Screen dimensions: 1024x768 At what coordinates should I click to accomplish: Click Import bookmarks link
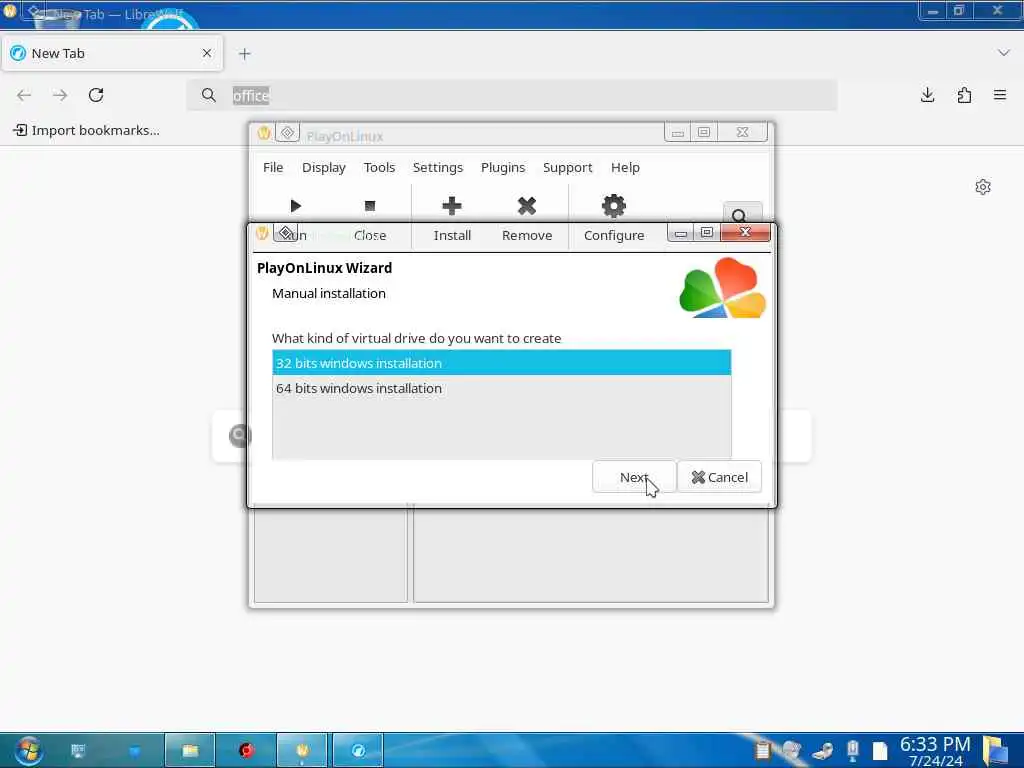click(86, 131)
